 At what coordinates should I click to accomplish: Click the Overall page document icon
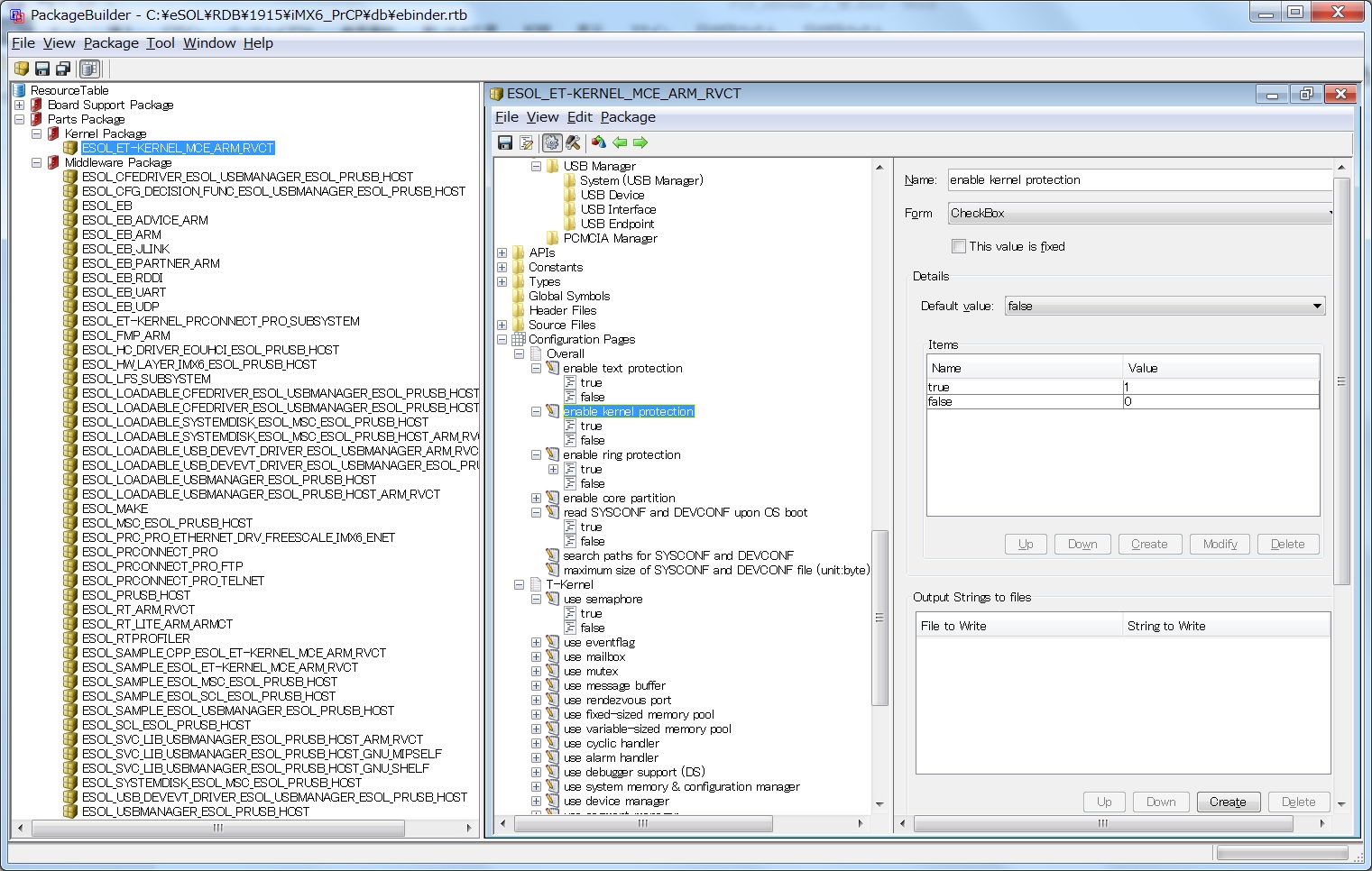[x=536, y=353]
